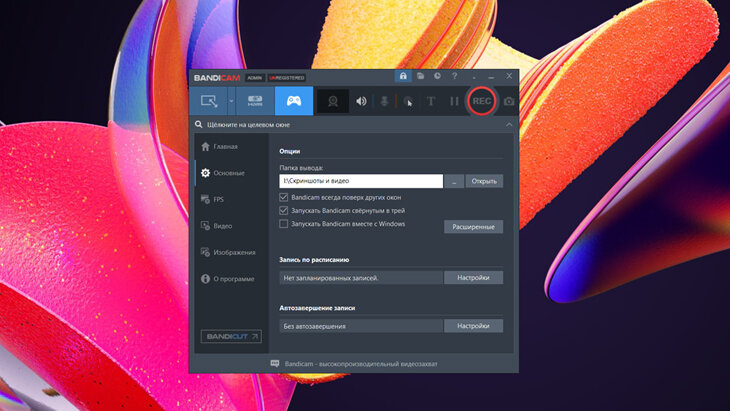Switch to HDMI device recording mode
The image size is (730, 411).
click(254, 101)
